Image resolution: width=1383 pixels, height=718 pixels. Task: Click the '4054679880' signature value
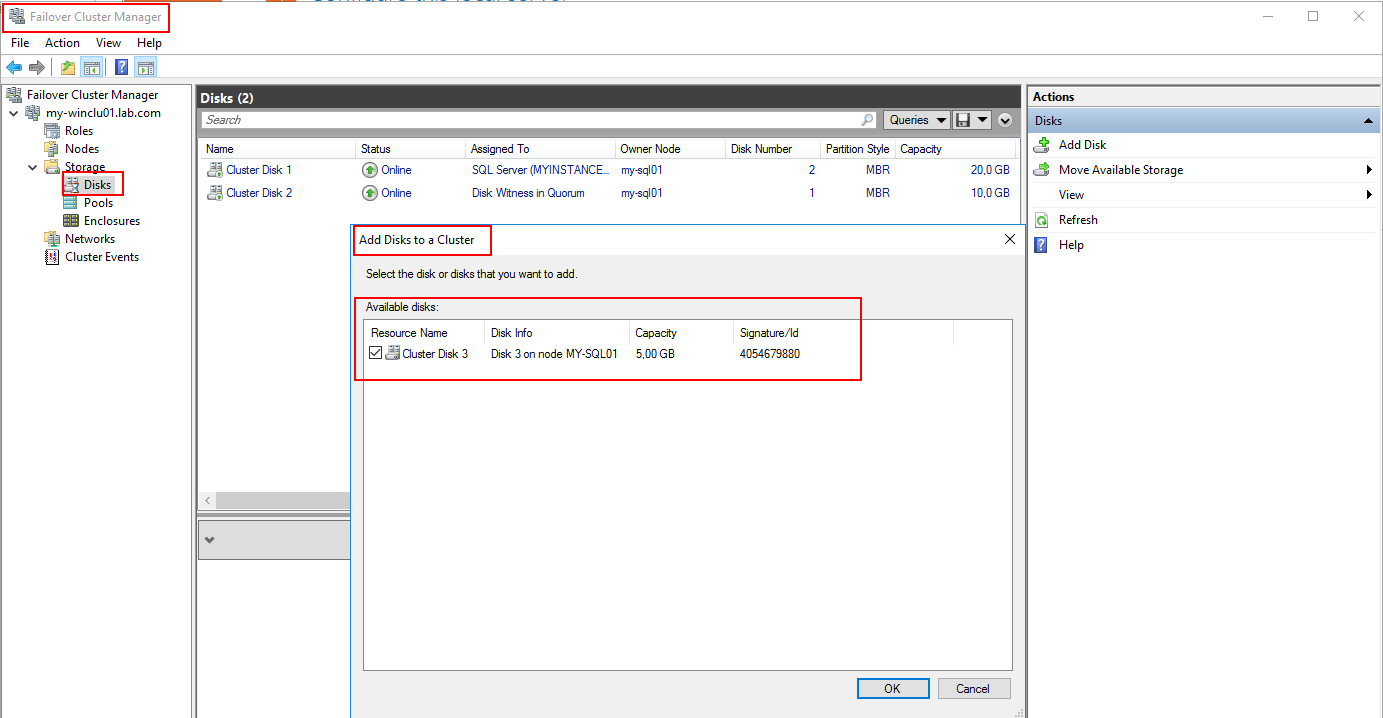click(770, 353)
